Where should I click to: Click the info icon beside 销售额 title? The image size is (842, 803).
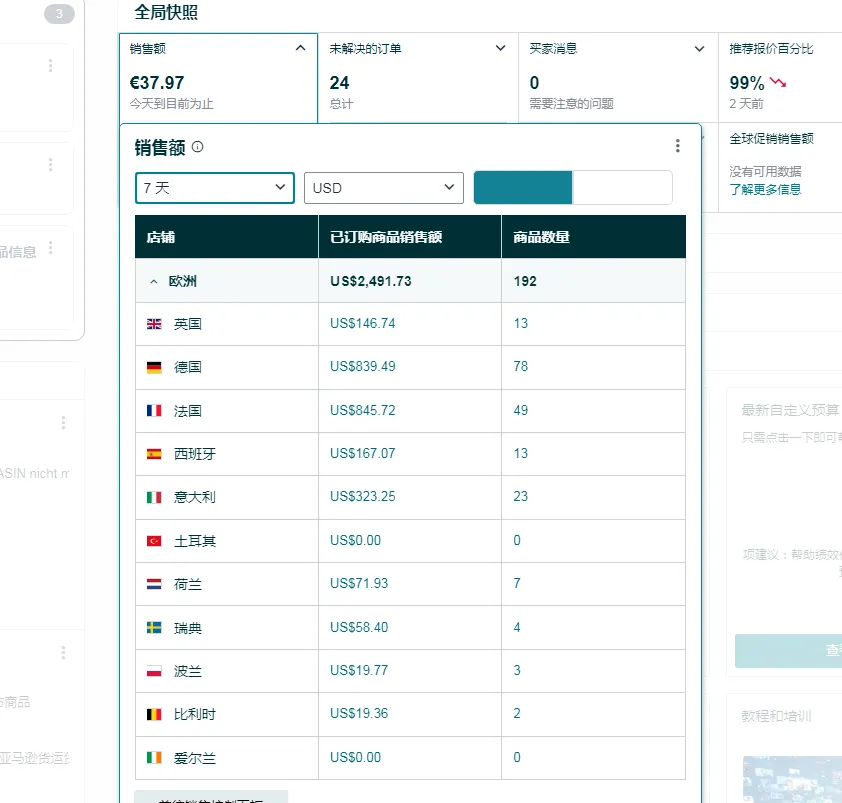pyautogui.click(x=198, y=147)
